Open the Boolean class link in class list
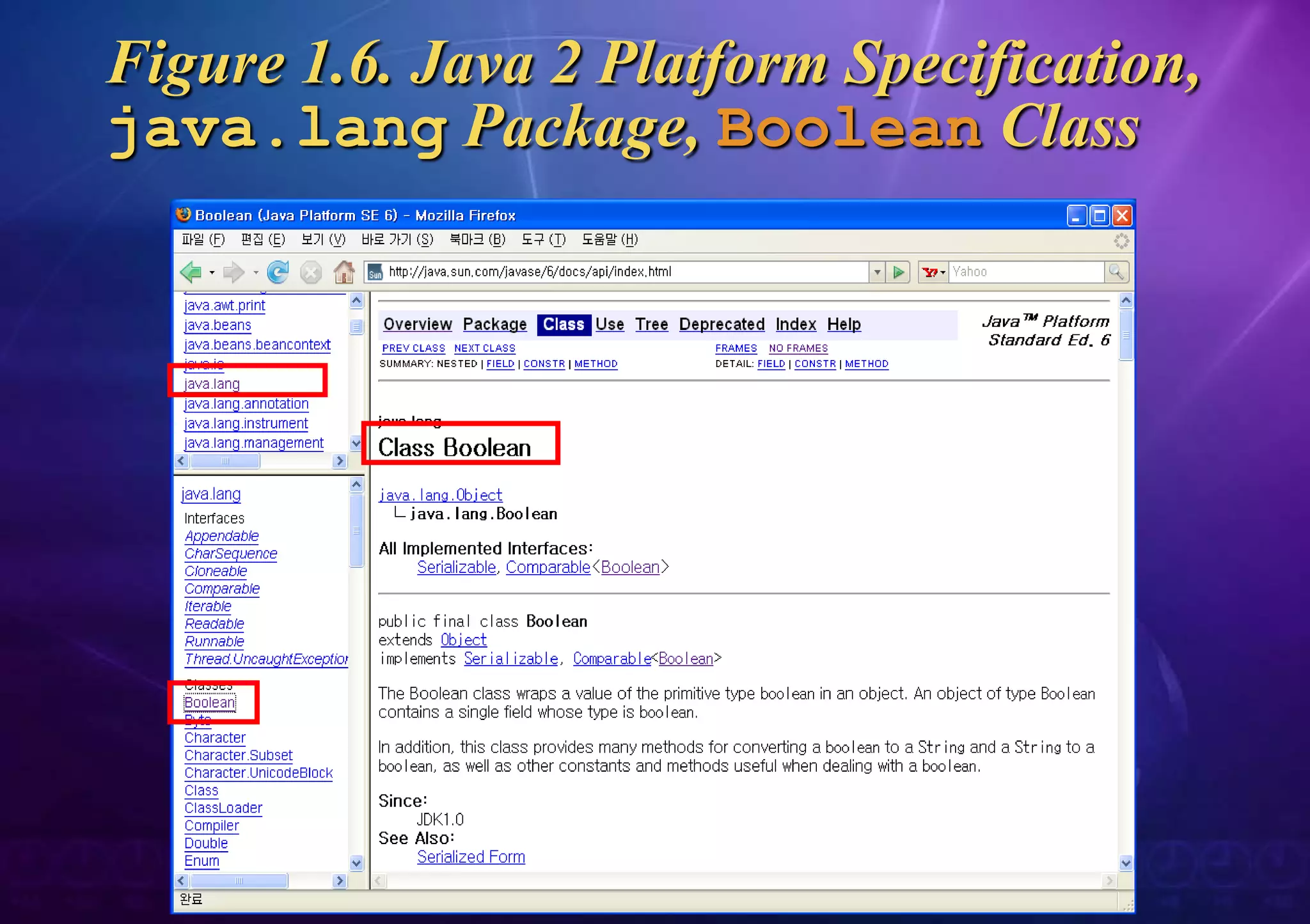The width and height of the screenshot is (1310, 924). click(210, 702)
